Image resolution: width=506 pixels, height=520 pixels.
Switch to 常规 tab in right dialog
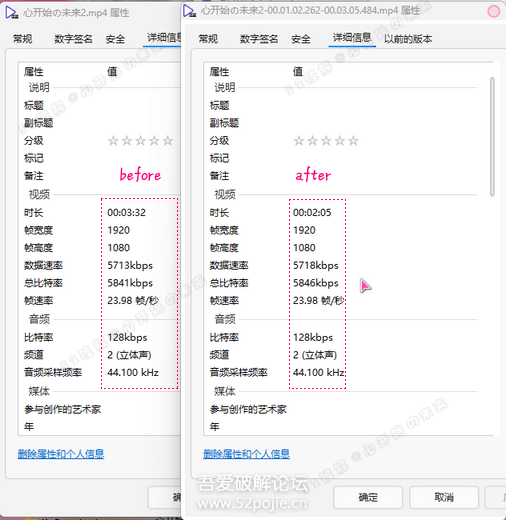[208, 39]
